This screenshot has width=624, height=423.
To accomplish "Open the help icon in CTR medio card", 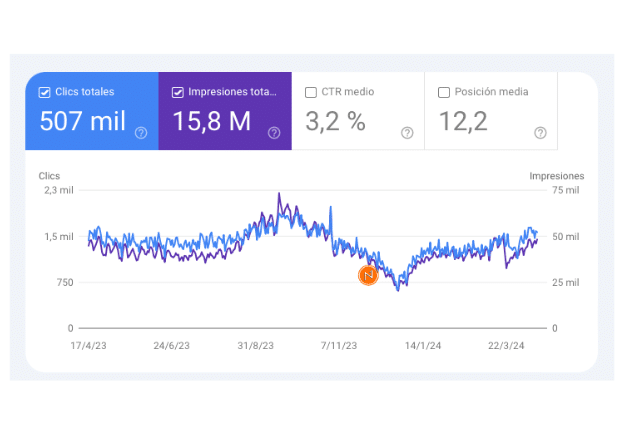I will click(407, 133).
